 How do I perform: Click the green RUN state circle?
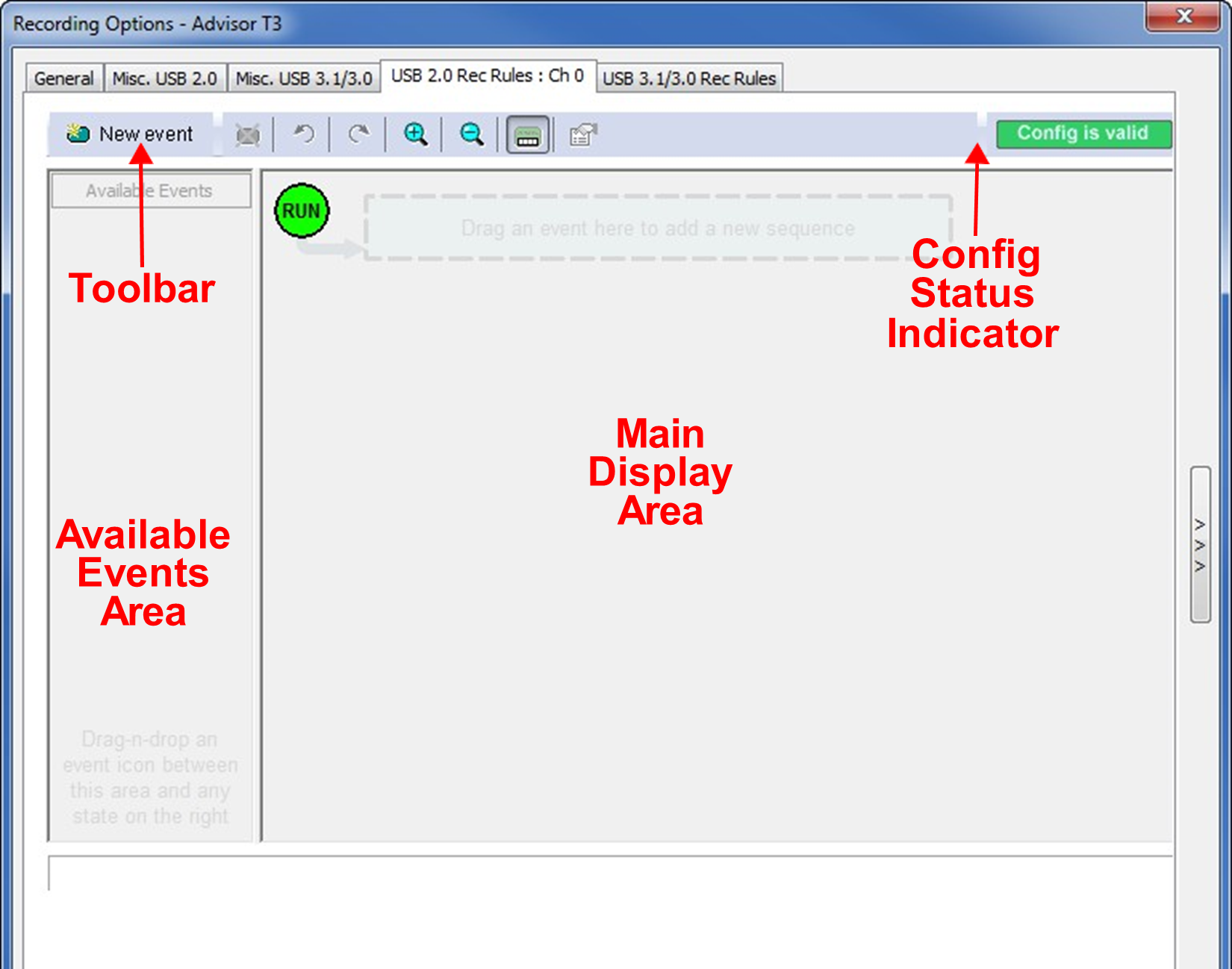302,211
